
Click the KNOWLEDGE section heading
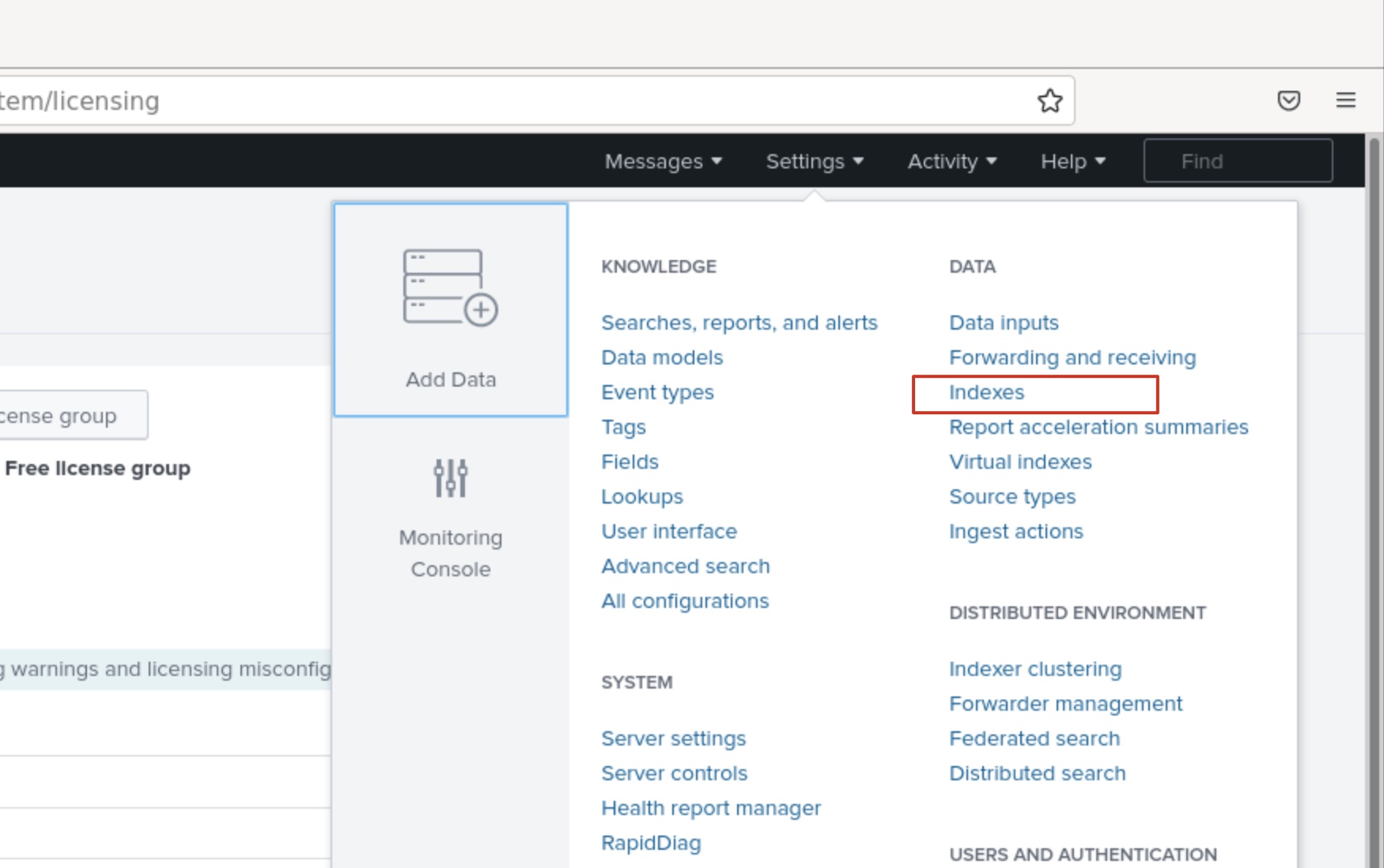[x=659, y=266]
